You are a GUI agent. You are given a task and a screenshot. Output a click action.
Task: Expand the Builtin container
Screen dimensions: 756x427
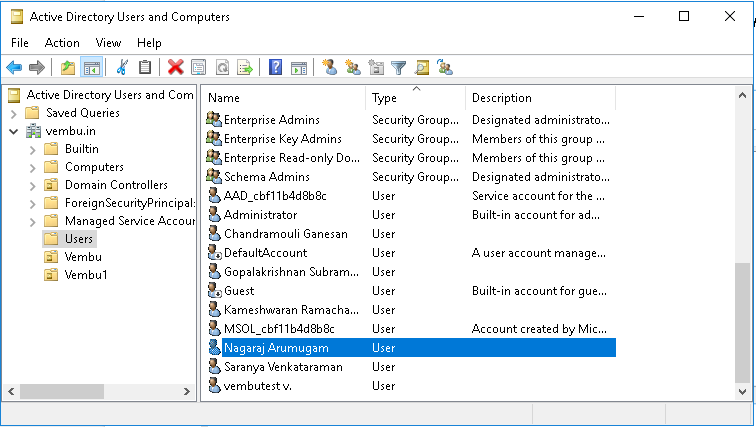[32, 150]
